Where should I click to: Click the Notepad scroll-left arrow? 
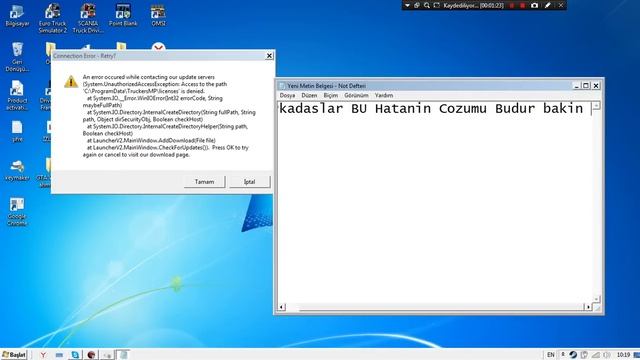pos(282,307)
